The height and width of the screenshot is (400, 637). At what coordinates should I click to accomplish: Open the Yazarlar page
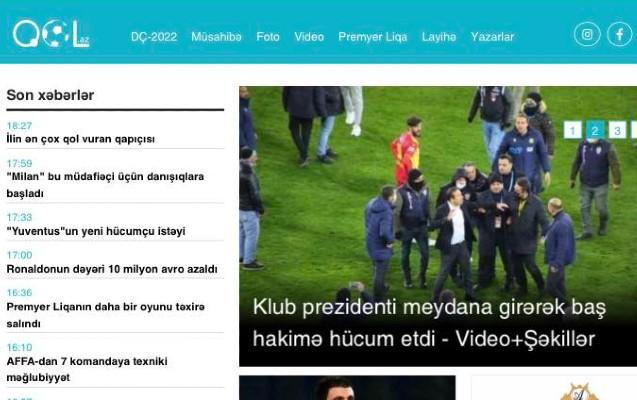492,37
